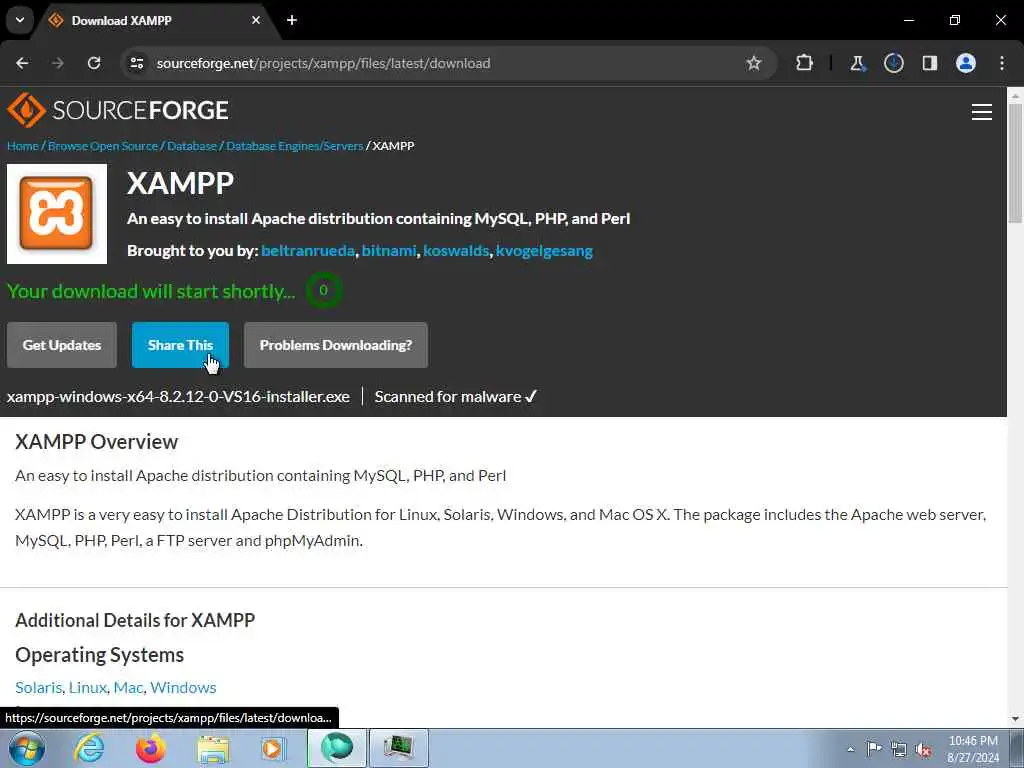Viewport: 1024px width, 768px height.
Task: Bookmark this page with the star icon
Action: [x=754, y=63]
